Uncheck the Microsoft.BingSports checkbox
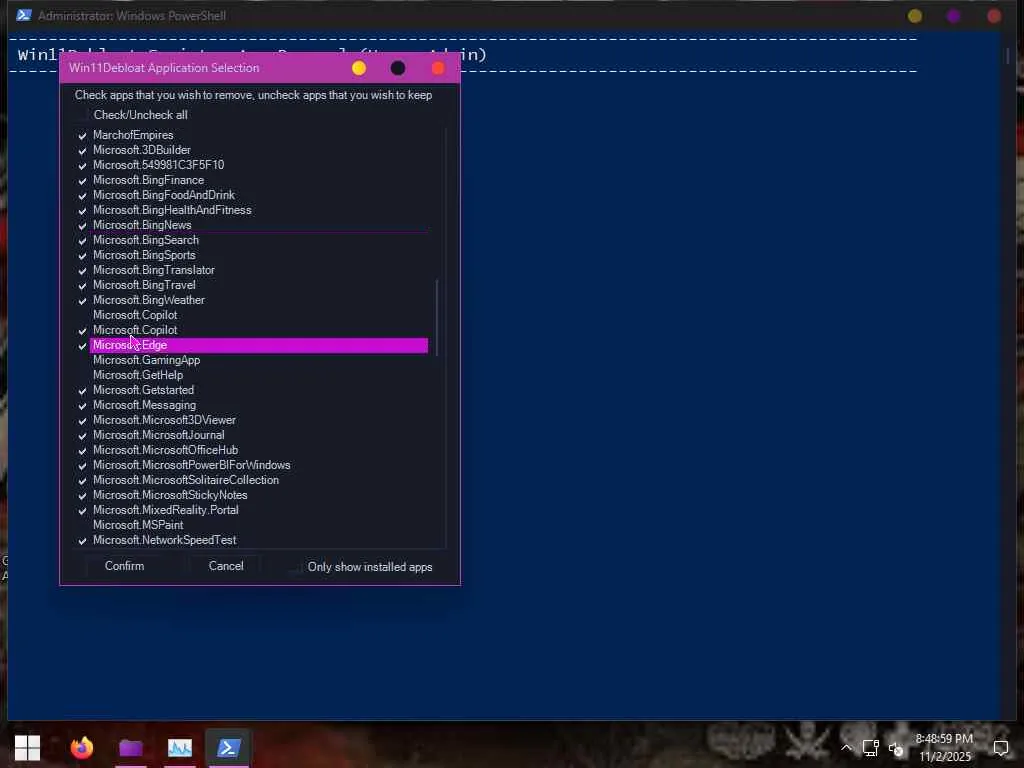This screenshot has width=1024, height=768. click(82, 255)
